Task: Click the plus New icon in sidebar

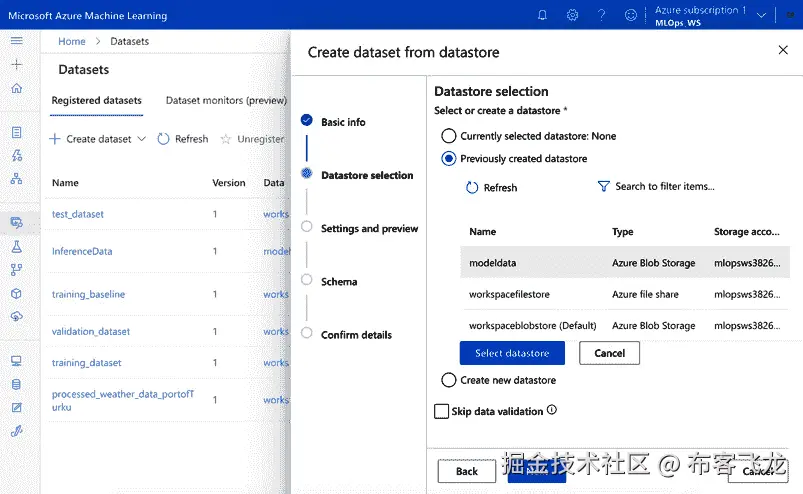Action: click(x=16, y=65)
